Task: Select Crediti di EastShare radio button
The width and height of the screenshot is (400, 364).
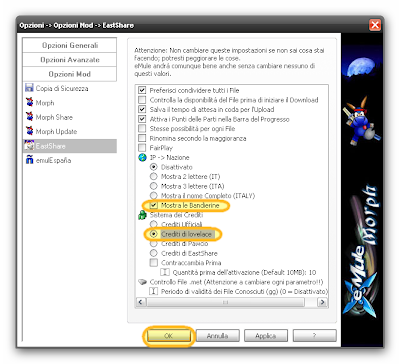Action: (153, 253)
